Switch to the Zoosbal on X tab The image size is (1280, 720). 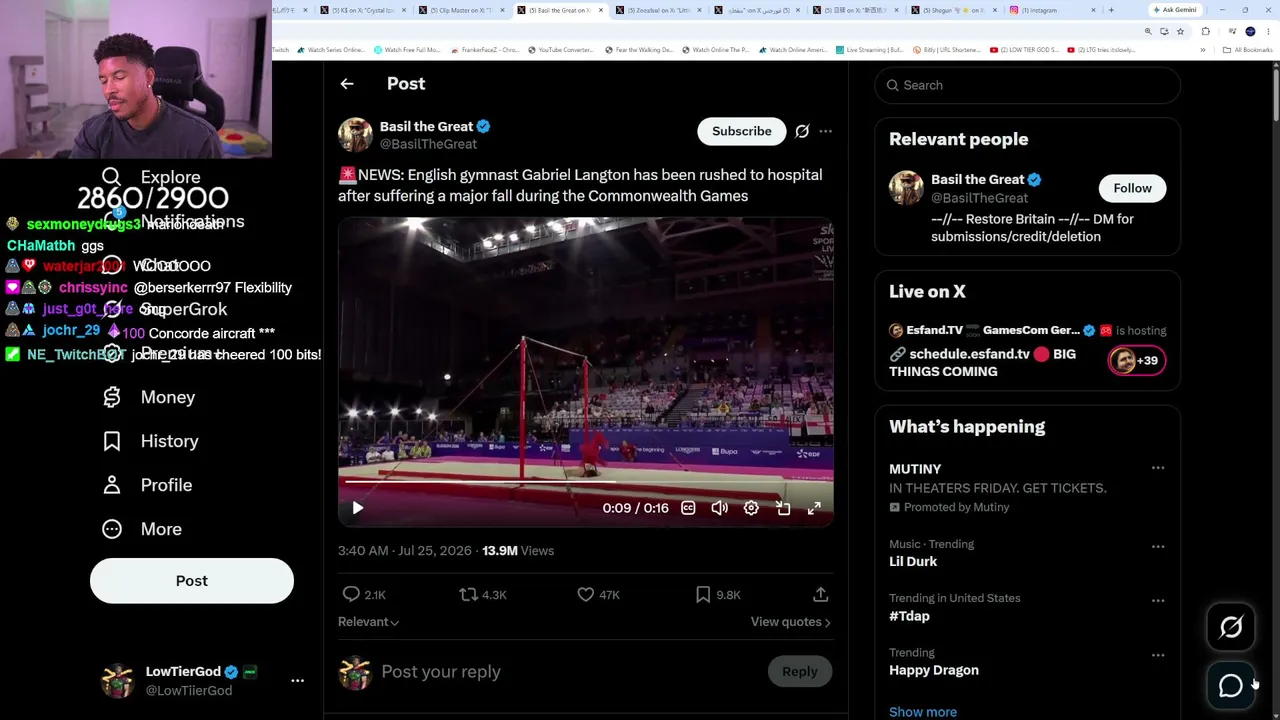coord(659,10)
